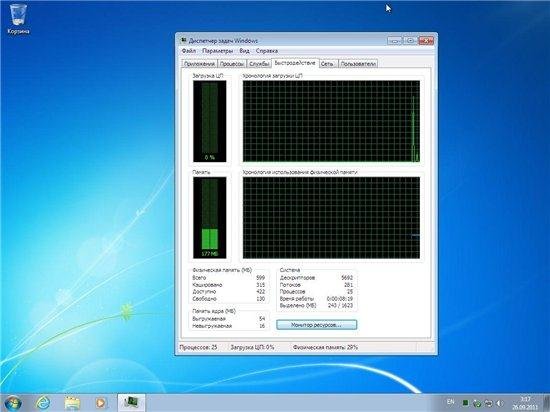Click the Выгружаемая kernel memory label
Viewport: 550px width, 412px height.
point(209,319)
